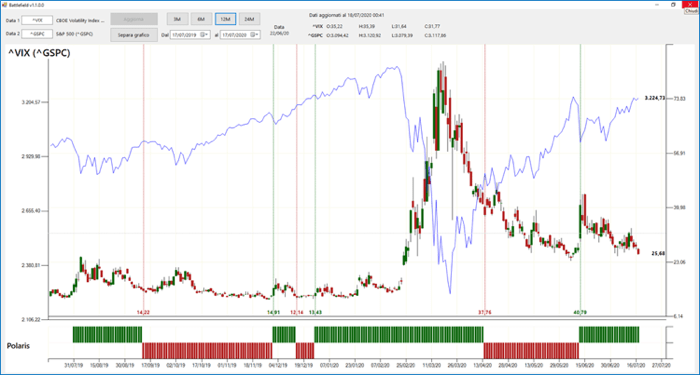700x375 pixels.
Task: Click the left axis value 2.929,98
Action: coord(31,156)
